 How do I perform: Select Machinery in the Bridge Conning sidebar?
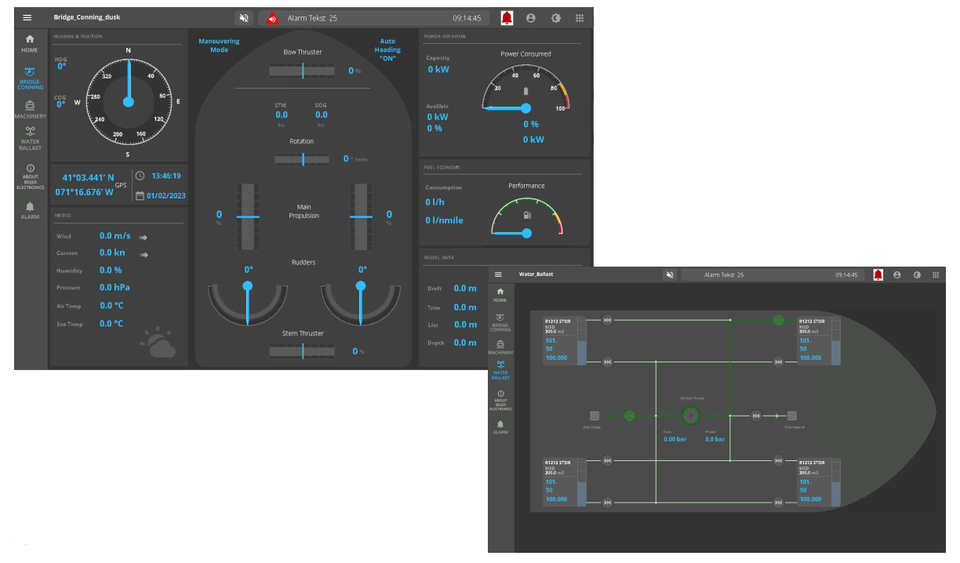click(30, 109)
